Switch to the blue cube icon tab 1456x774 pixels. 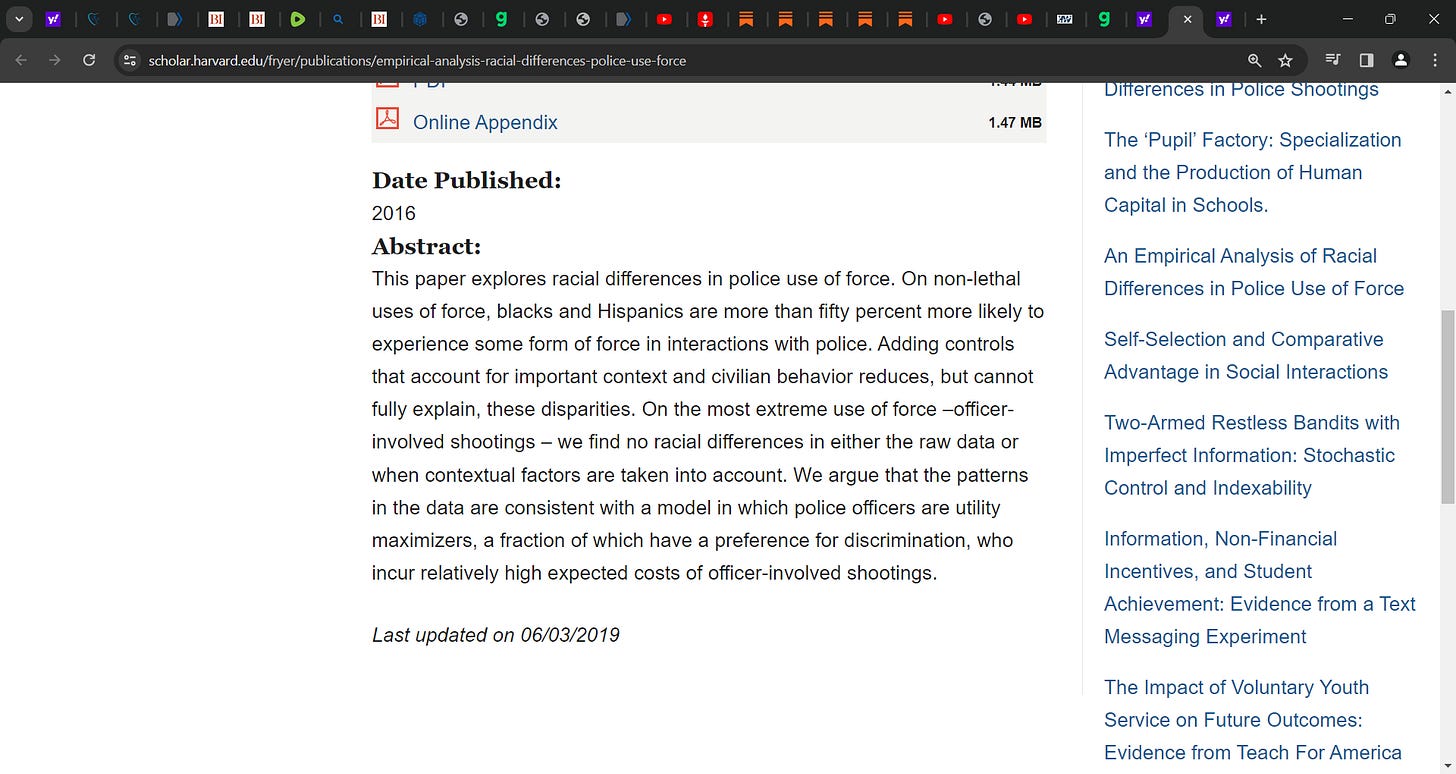[419, 19]
